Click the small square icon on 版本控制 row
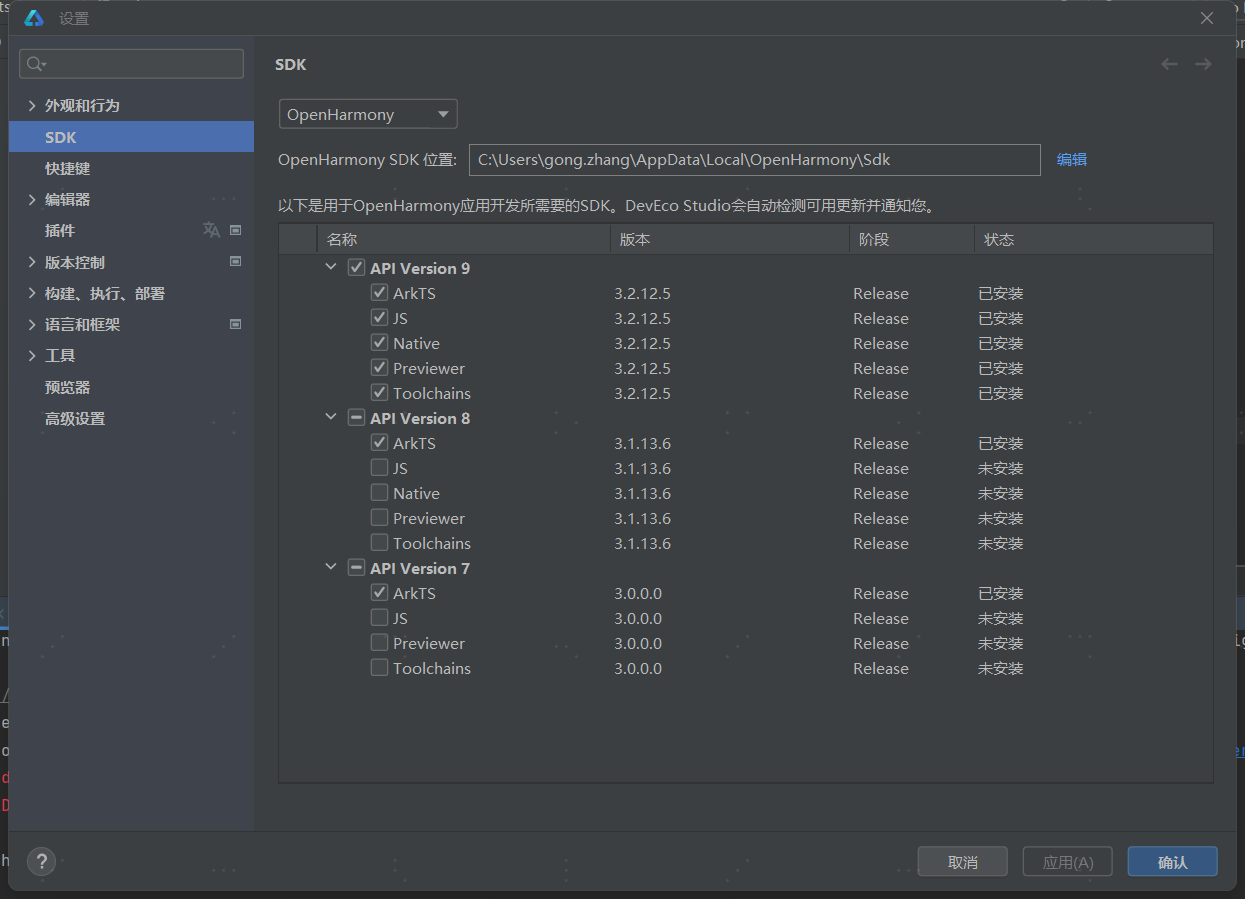 pos(236,262)
